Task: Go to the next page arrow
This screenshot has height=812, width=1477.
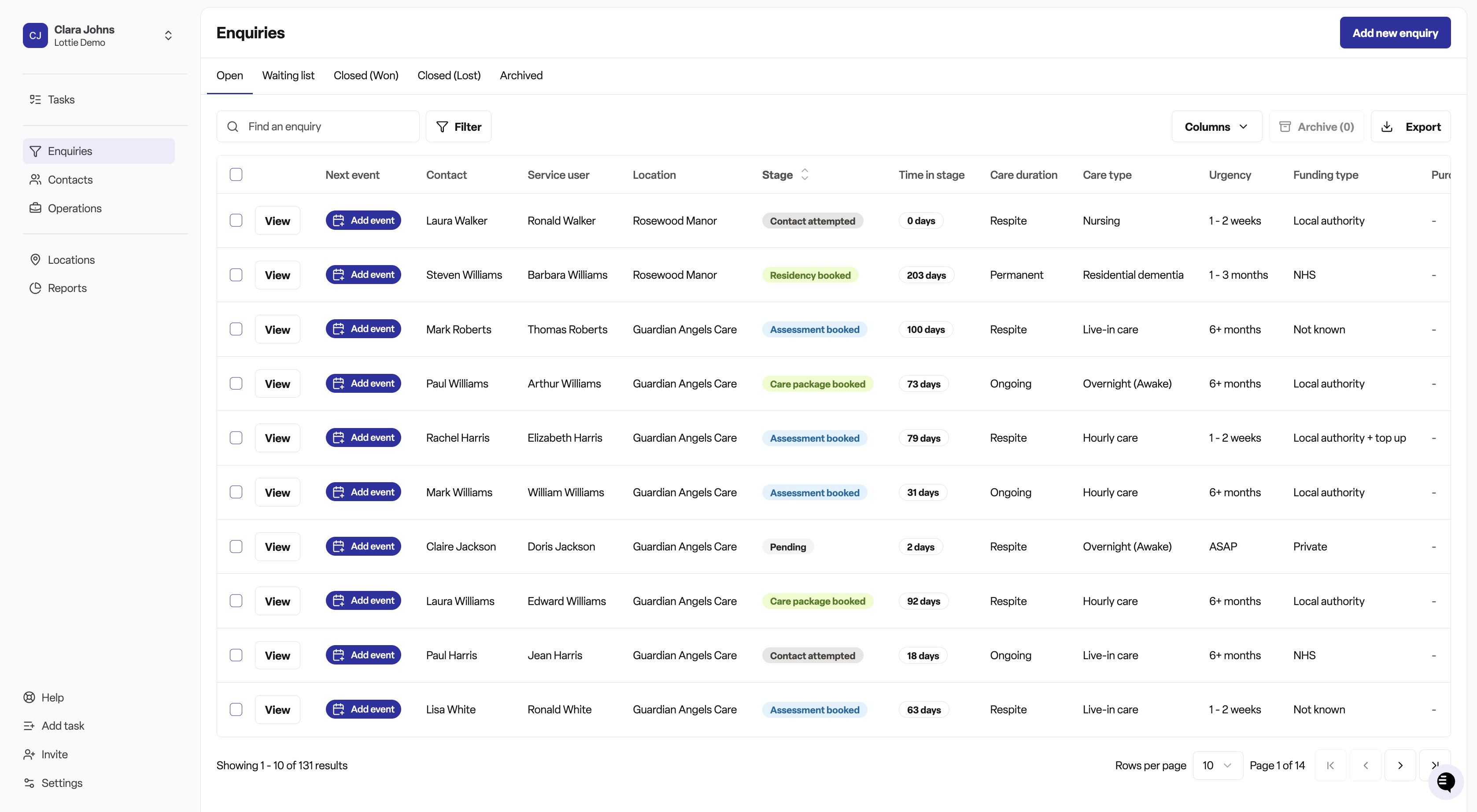Action: [1400, 766]
